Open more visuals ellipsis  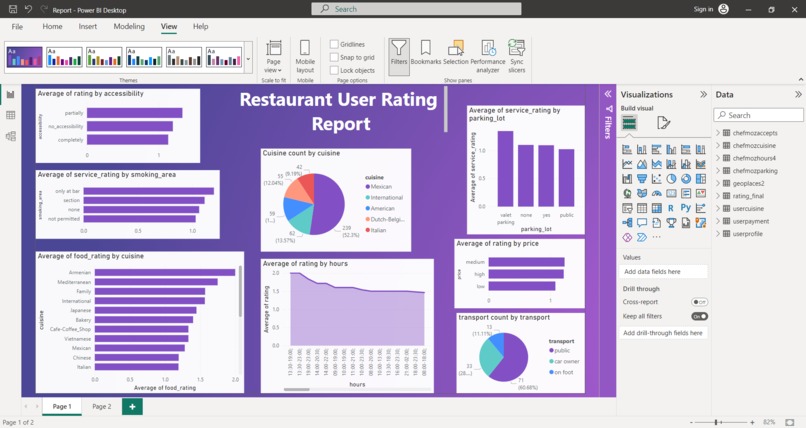656,237
